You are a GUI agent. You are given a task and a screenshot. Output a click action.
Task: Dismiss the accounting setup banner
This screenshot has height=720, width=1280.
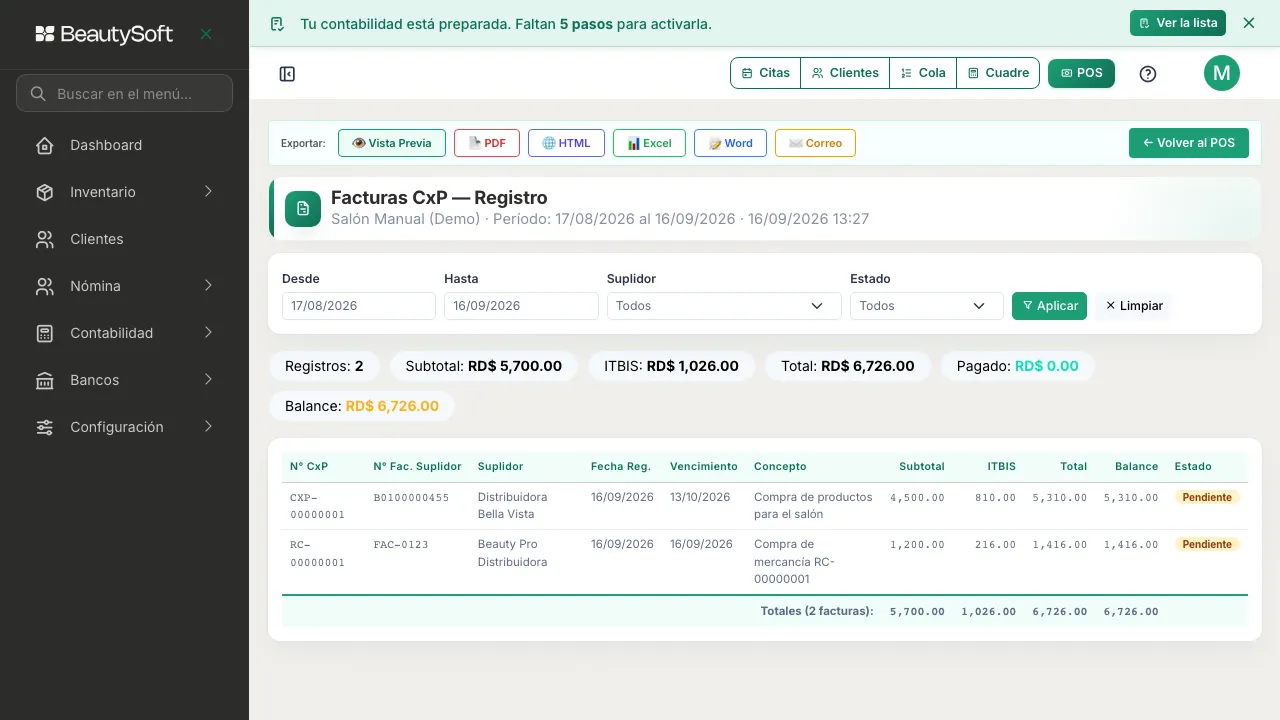point(1248,23)
